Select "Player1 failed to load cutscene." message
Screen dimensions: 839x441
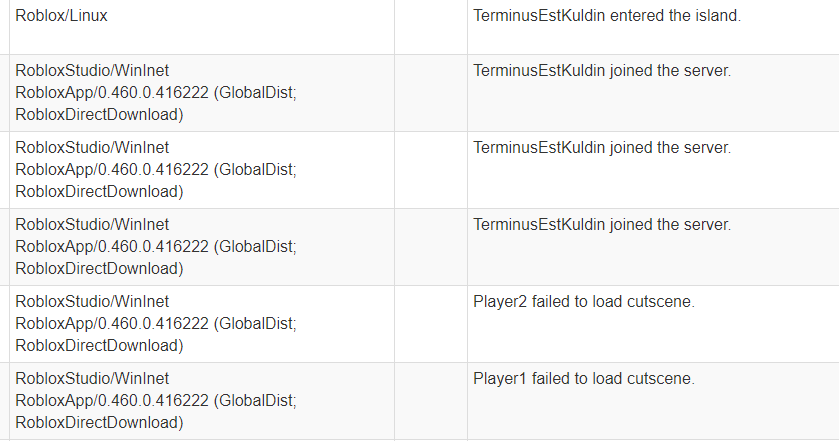click(583, 379)
